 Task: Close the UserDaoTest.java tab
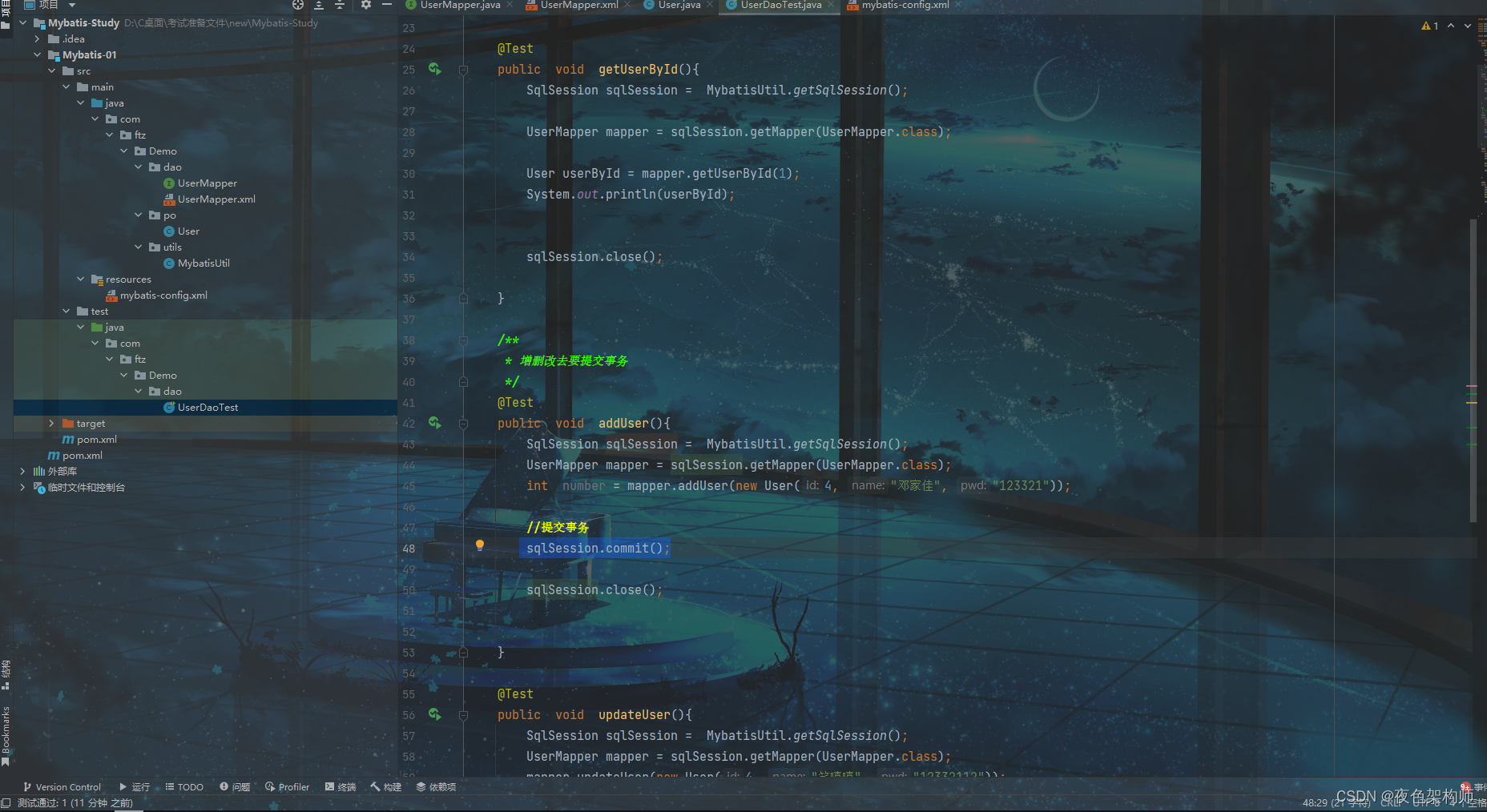click(831, 5)
